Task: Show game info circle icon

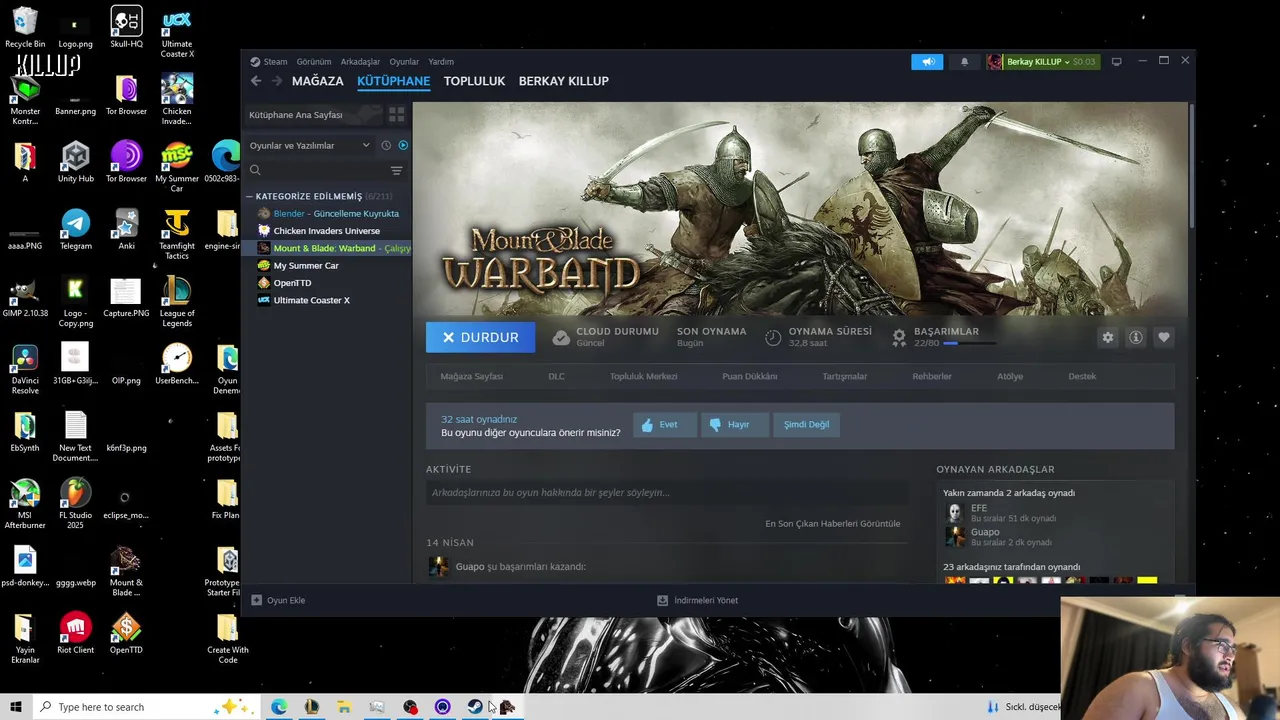Action: (1136, 338)
